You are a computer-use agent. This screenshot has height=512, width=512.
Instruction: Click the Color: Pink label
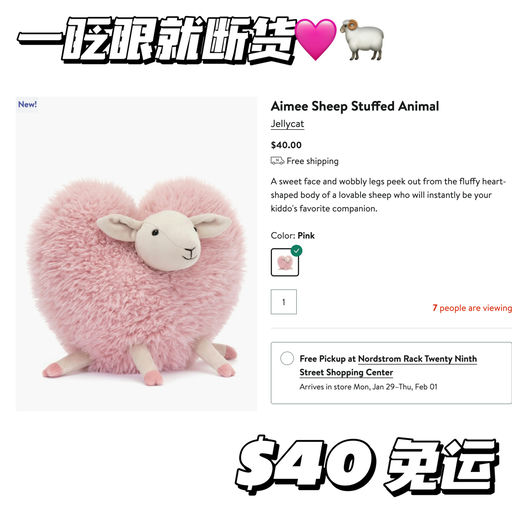pos(293,236)
